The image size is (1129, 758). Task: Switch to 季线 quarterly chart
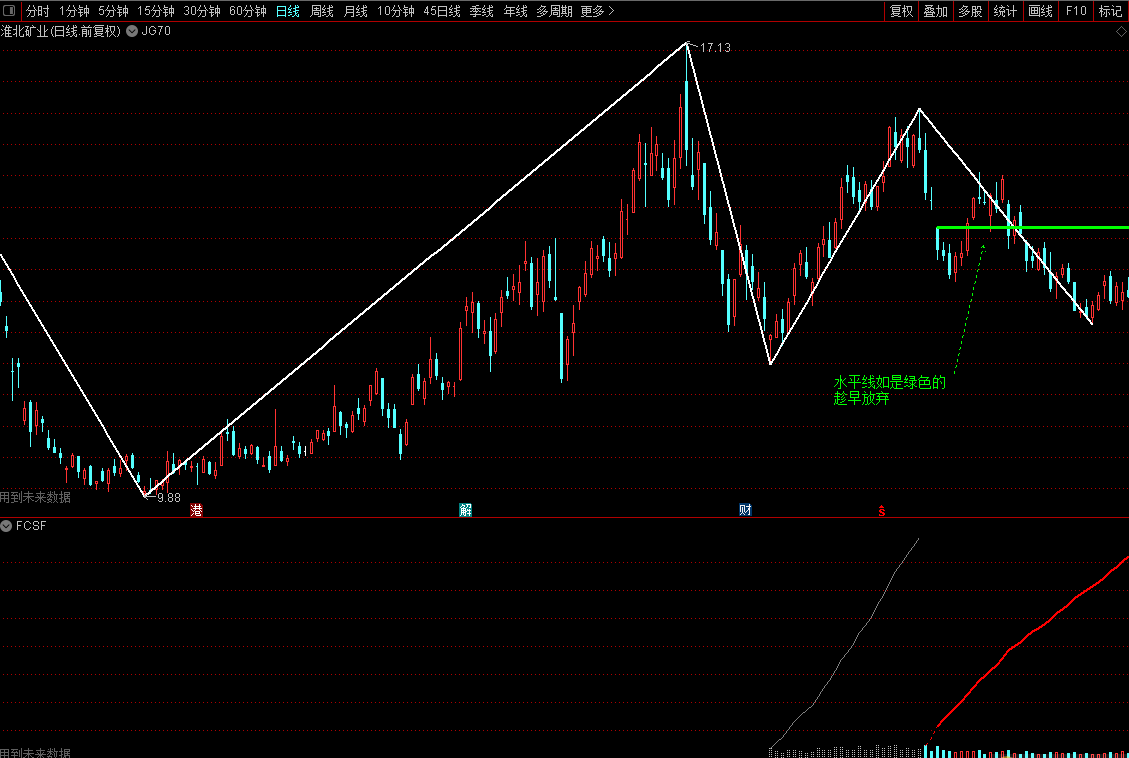482,11
